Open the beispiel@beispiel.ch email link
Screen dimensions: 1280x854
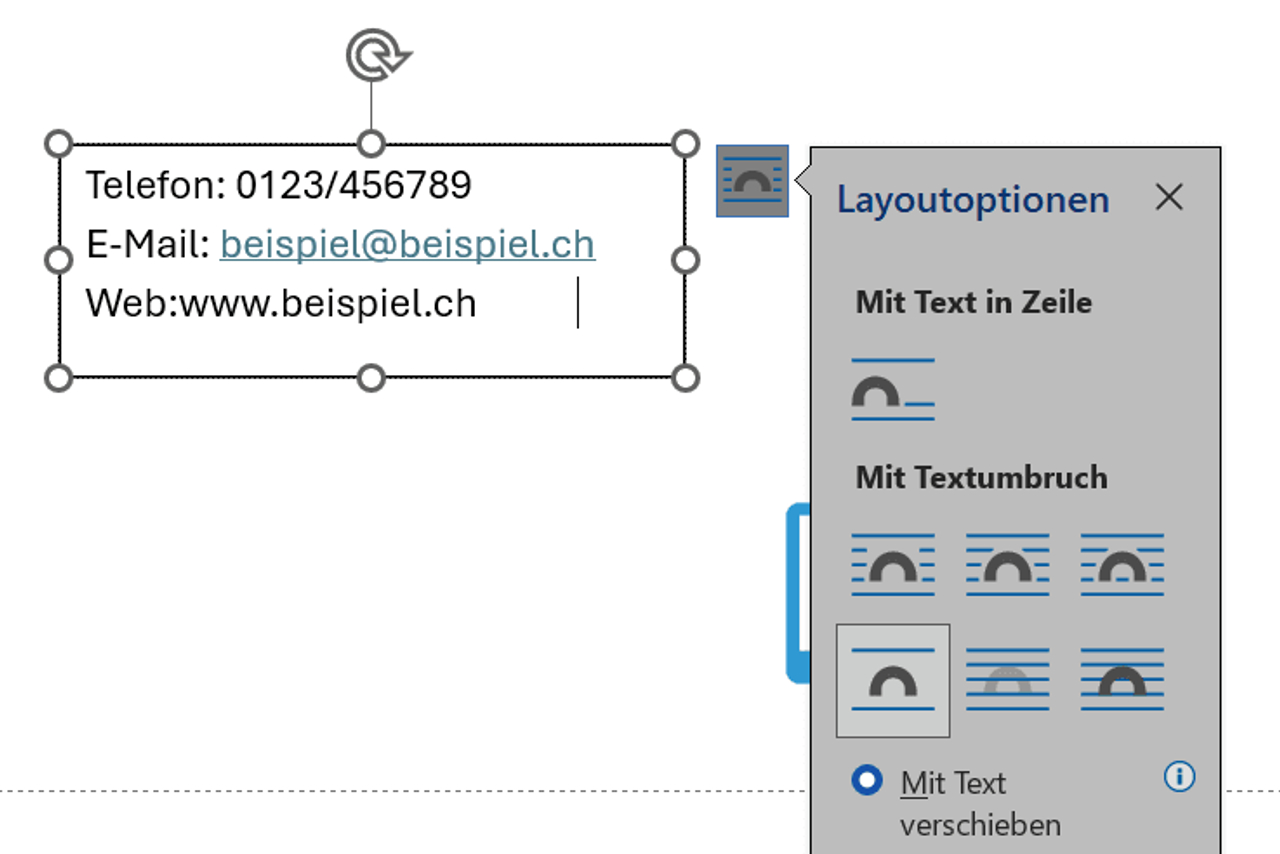408,244
